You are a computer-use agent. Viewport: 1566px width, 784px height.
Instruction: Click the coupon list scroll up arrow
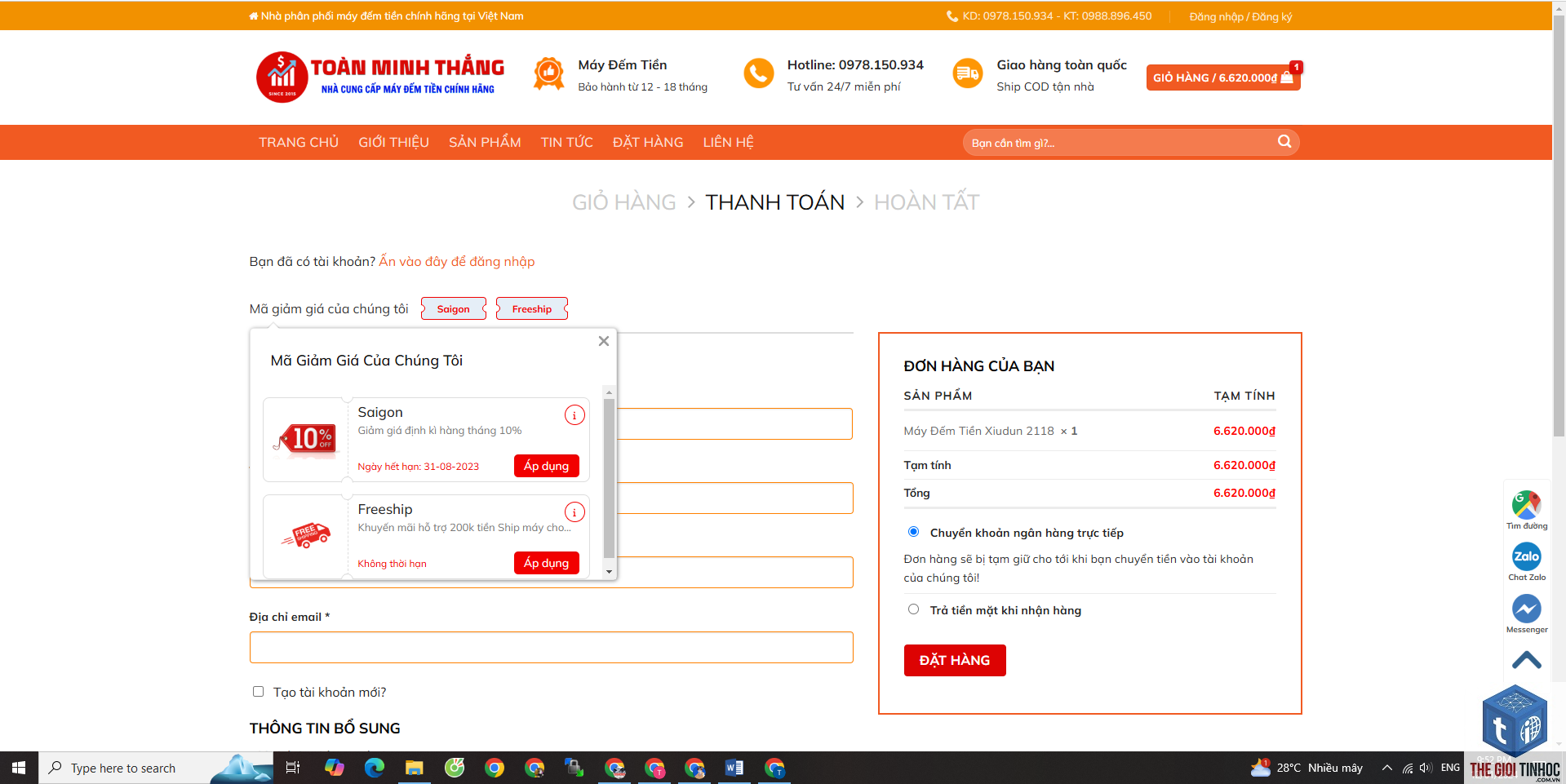point(609,392)
